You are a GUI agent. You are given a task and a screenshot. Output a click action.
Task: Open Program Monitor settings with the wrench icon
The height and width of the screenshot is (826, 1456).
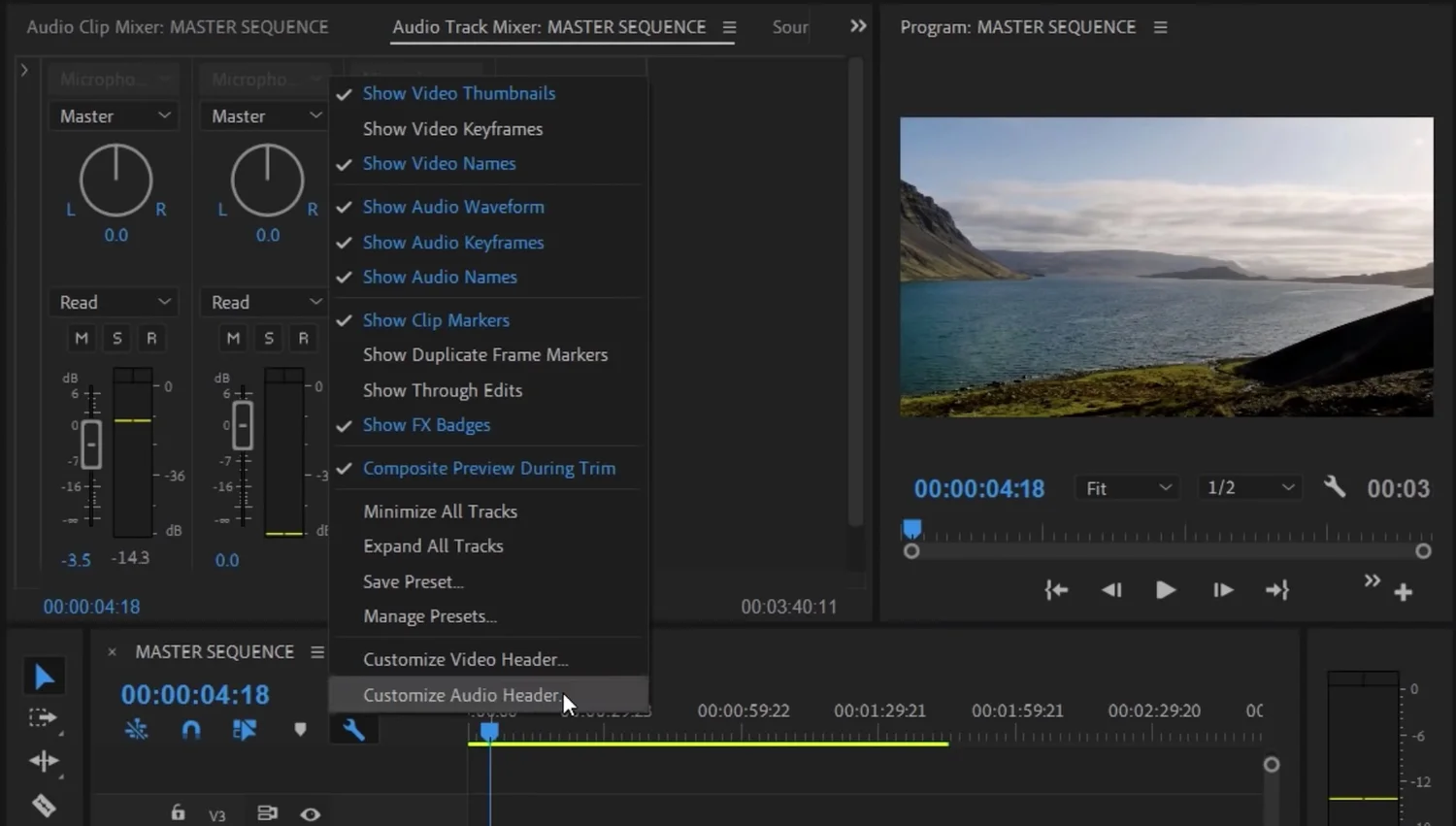pyautogui.click(x=1335, y=486)
